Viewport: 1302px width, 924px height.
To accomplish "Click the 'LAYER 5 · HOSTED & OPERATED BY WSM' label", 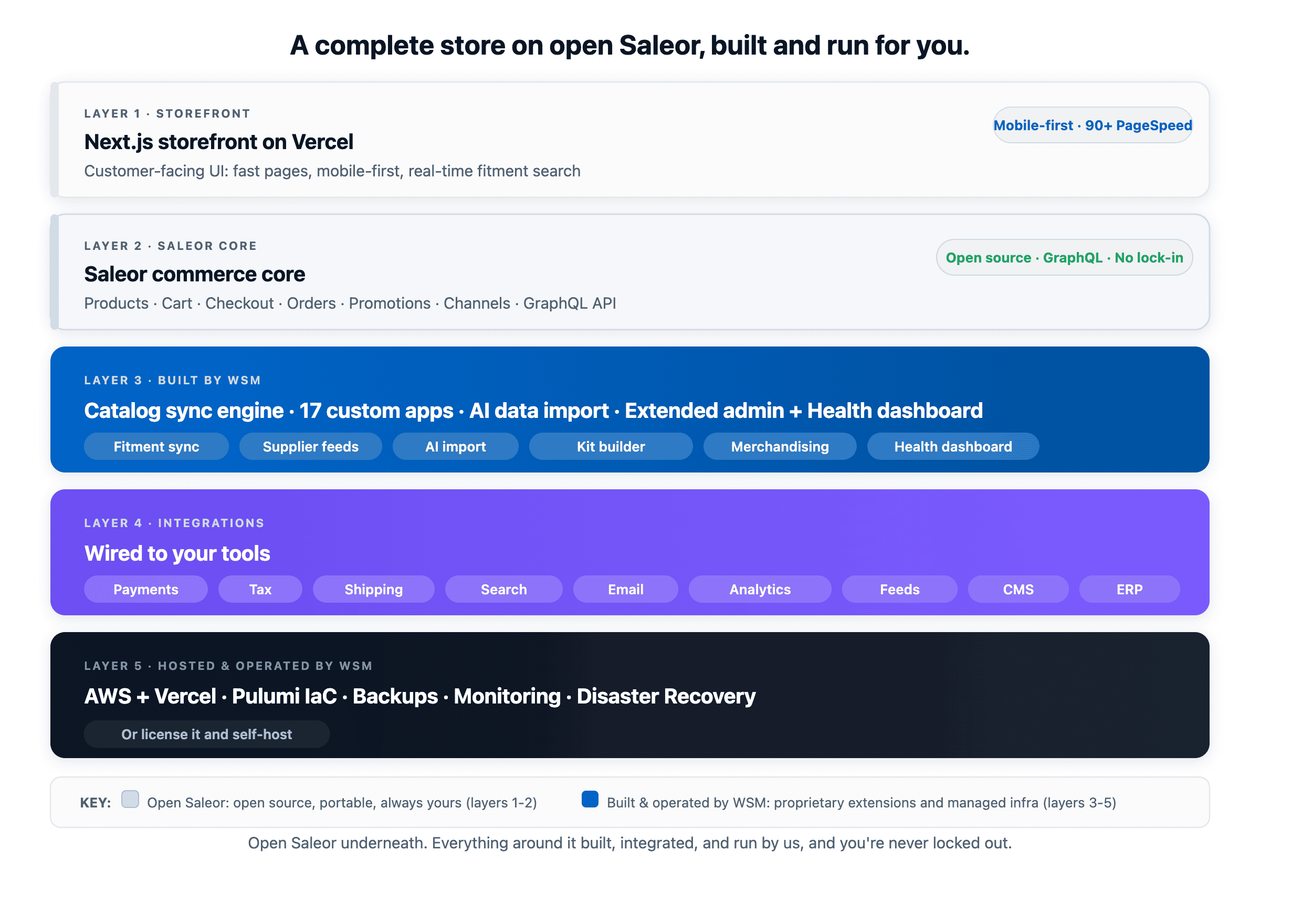I will click(228, 666).
